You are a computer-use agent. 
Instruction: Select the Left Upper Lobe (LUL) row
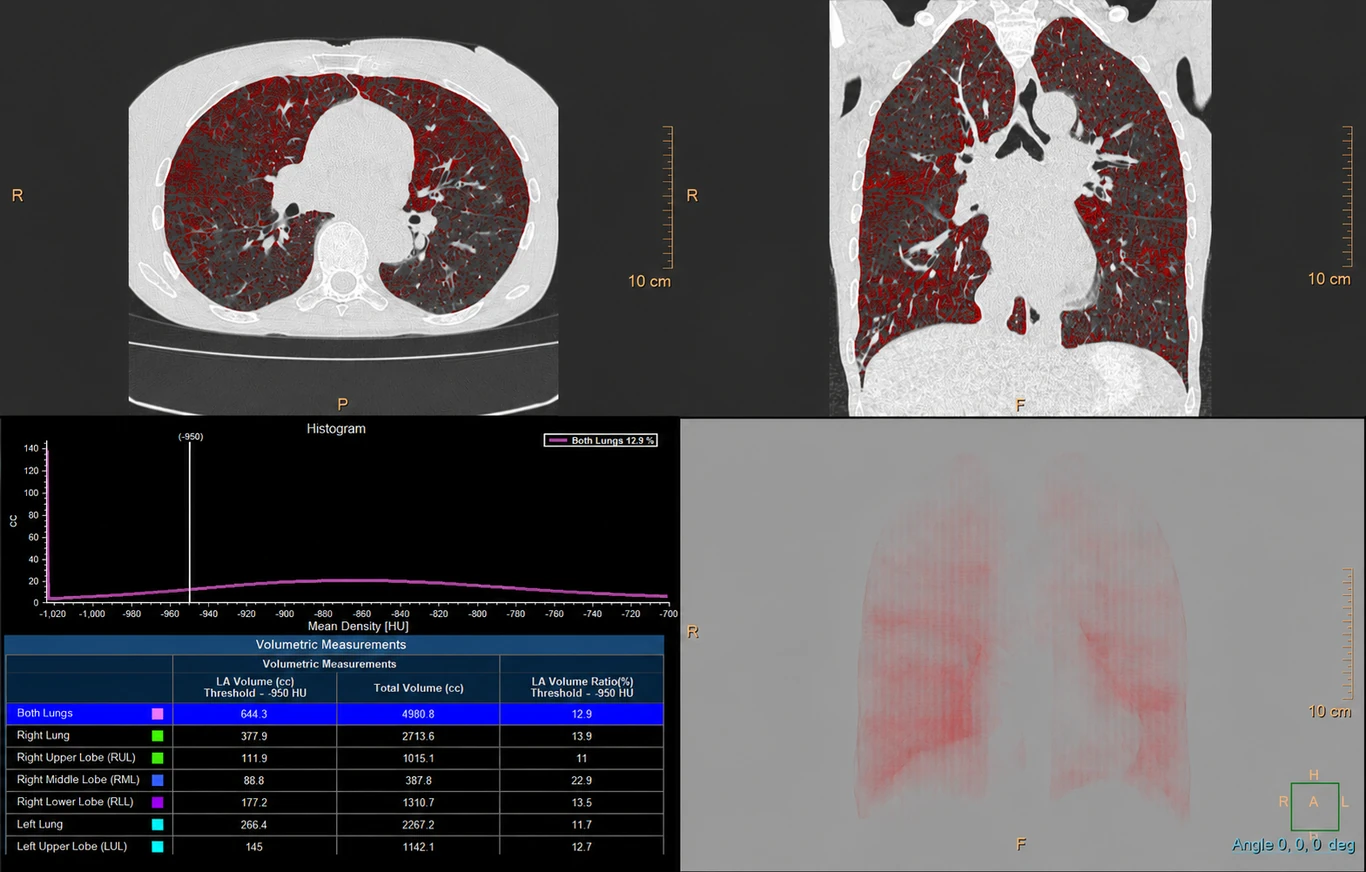coord(334,847)
